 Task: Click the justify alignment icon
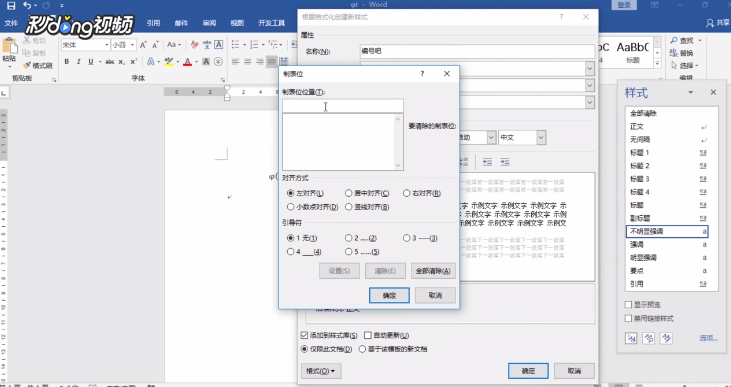(x=271, y=62)
